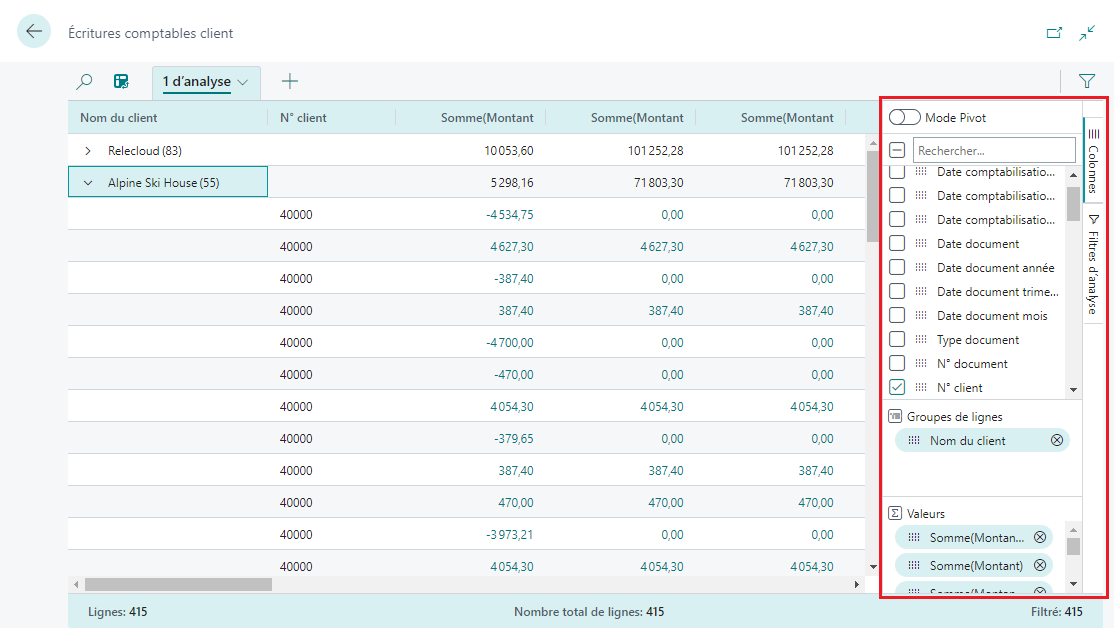Click the columns list scrollbar thumb
The height and width of the screenshot is (637, 1114).
click(1073, 205)
